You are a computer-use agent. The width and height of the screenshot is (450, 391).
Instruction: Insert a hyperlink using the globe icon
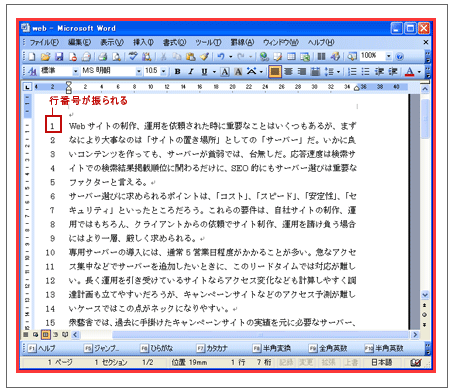264,57
